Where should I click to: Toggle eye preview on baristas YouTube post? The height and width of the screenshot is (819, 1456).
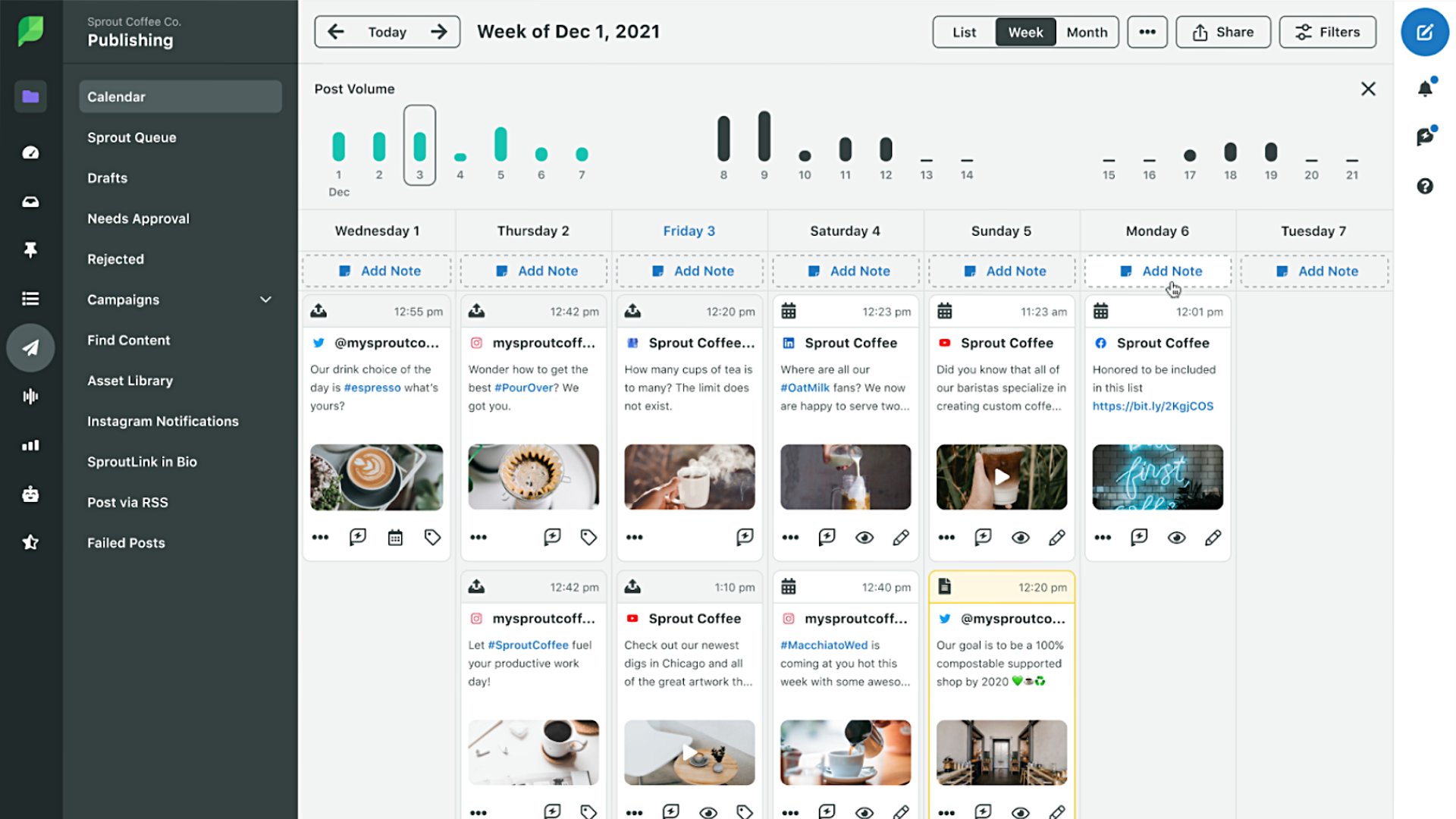tap(1021, 538)
